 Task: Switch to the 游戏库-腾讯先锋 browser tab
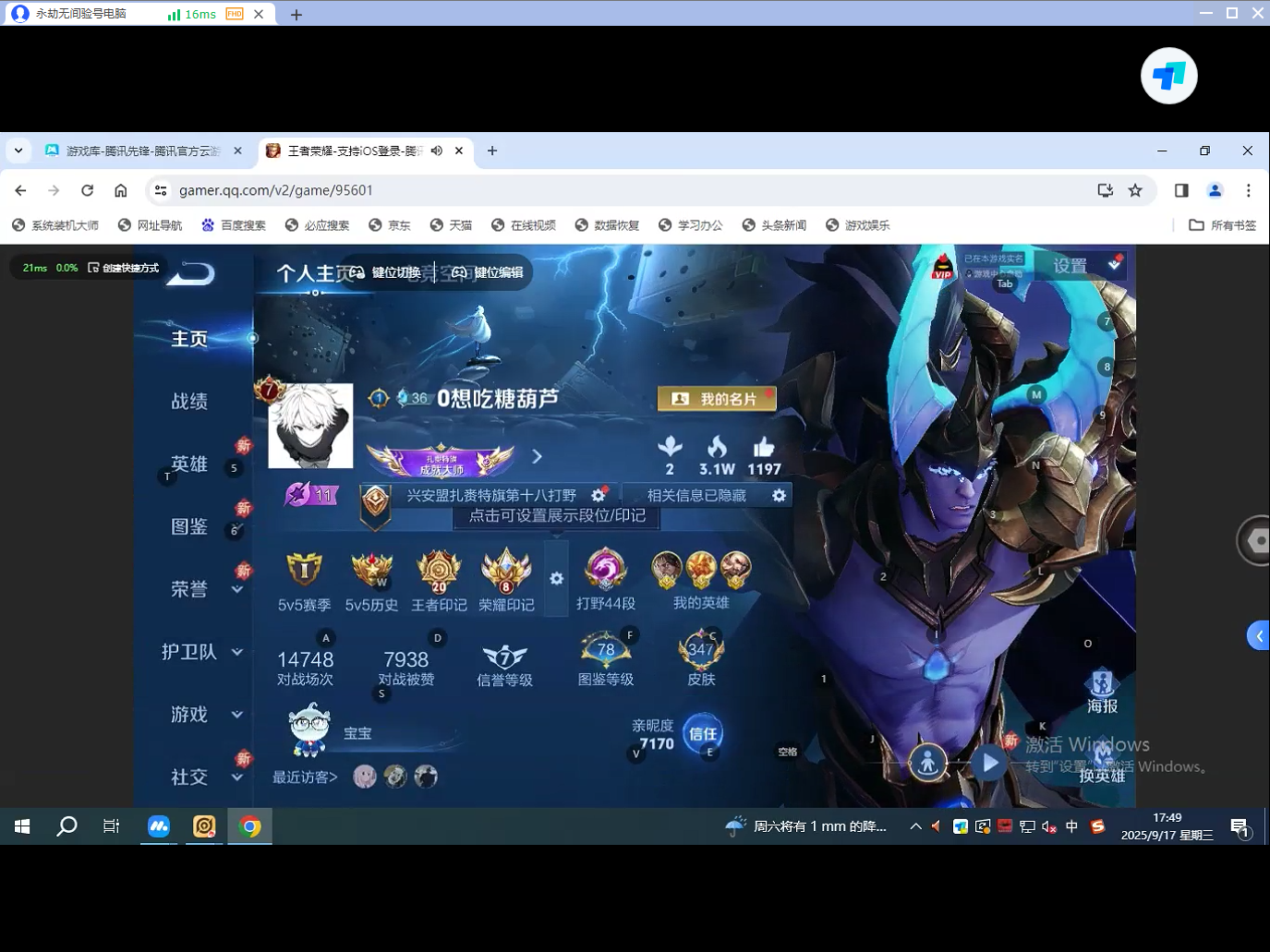[x=143, y=151]
